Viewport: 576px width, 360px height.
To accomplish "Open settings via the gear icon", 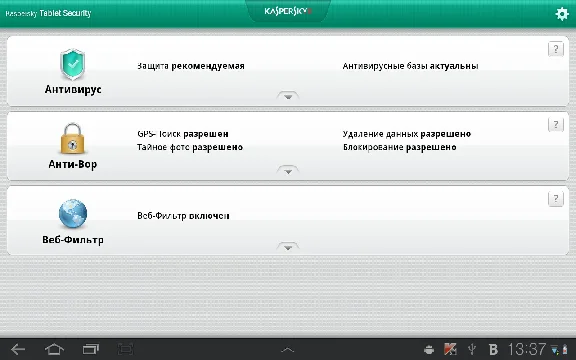I will click(562, 14).
